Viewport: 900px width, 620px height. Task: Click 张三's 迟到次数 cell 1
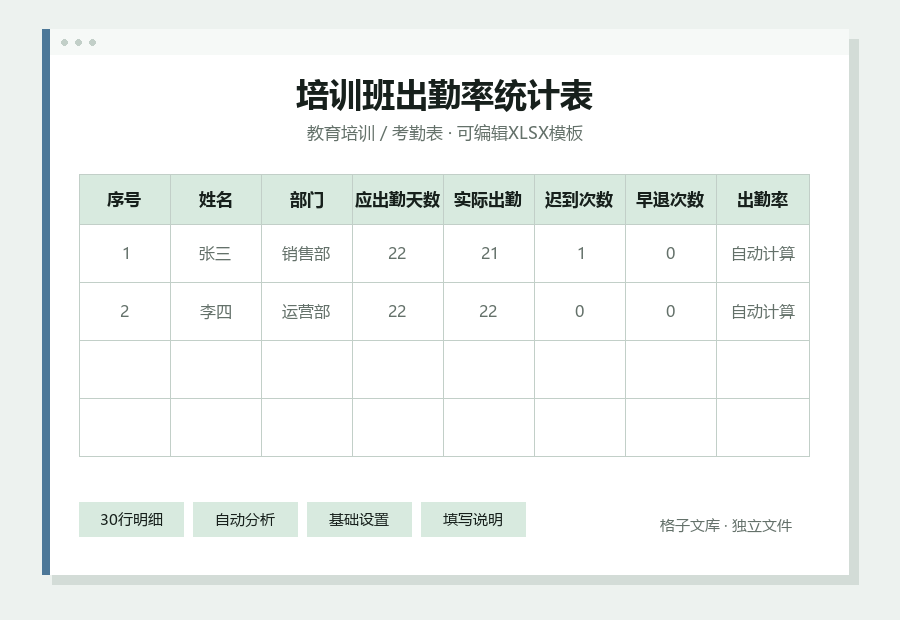click(x=580, y=254)
